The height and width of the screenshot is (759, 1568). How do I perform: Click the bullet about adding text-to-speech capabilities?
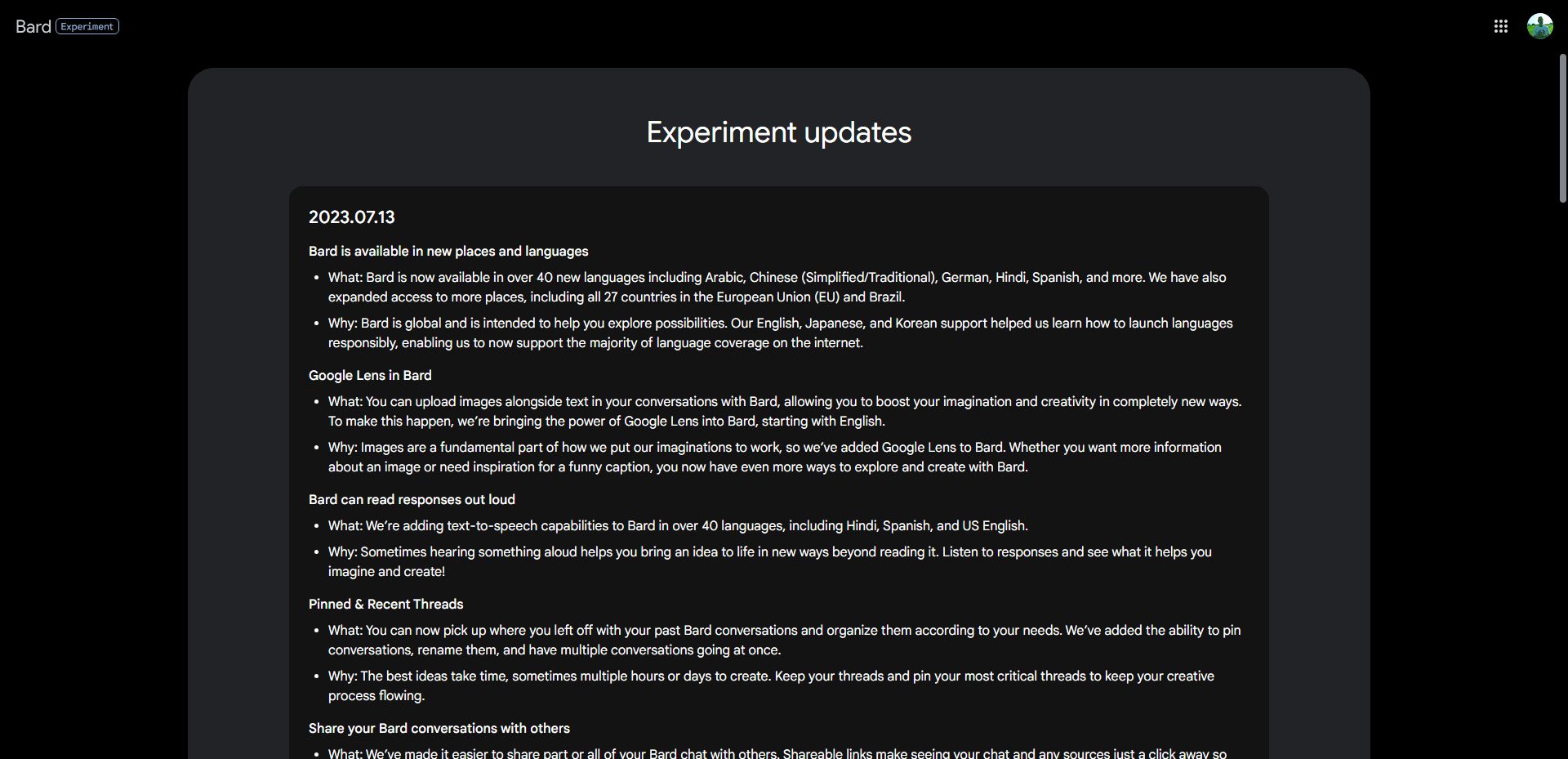pos(678,526)
